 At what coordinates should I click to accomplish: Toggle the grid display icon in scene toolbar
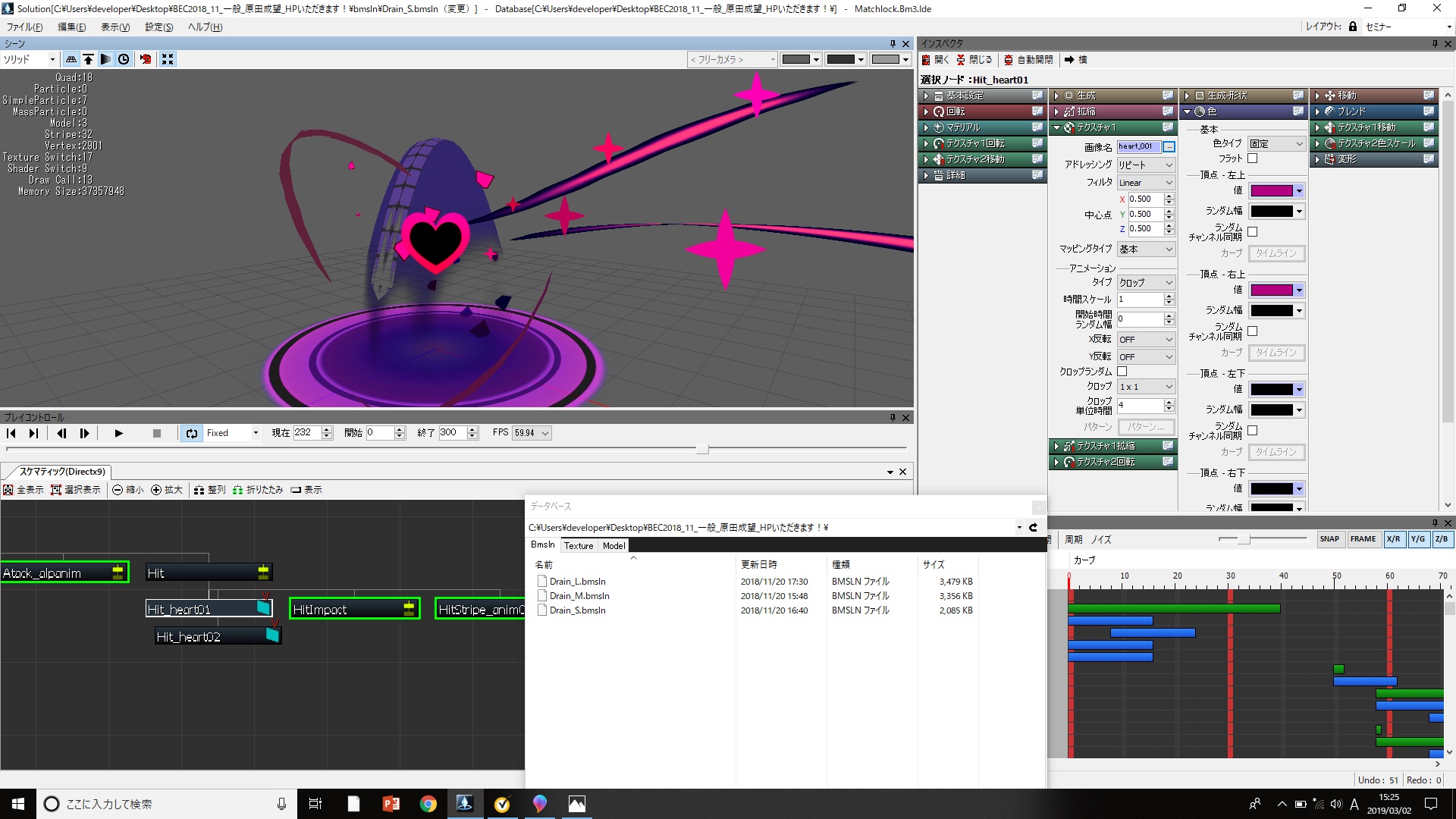(x=71, y=59)
